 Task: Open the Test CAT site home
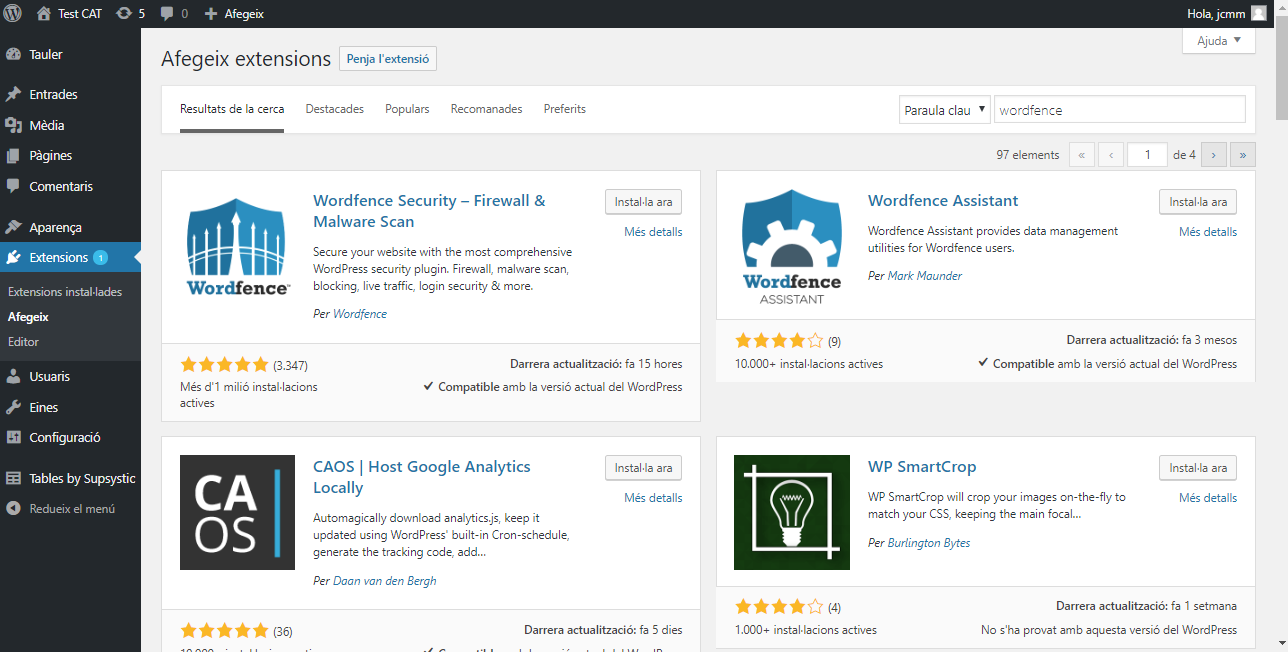[x=70, y=14]
